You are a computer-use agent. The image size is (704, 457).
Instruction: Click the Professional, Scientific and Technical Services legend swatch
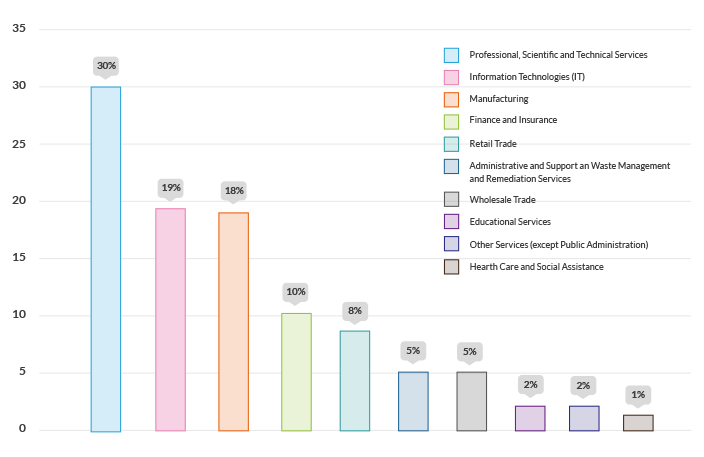tap(451, 55)
